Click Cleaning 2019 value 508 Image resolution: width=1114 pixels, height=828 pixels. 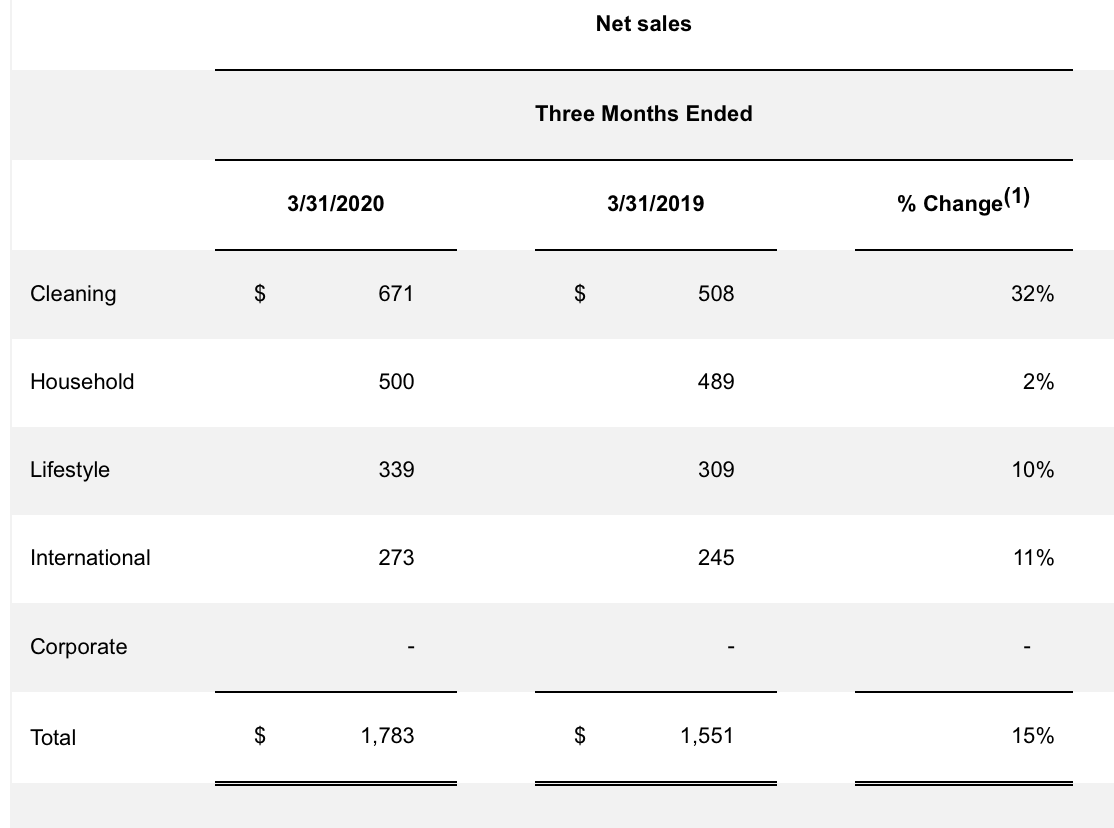716,294
